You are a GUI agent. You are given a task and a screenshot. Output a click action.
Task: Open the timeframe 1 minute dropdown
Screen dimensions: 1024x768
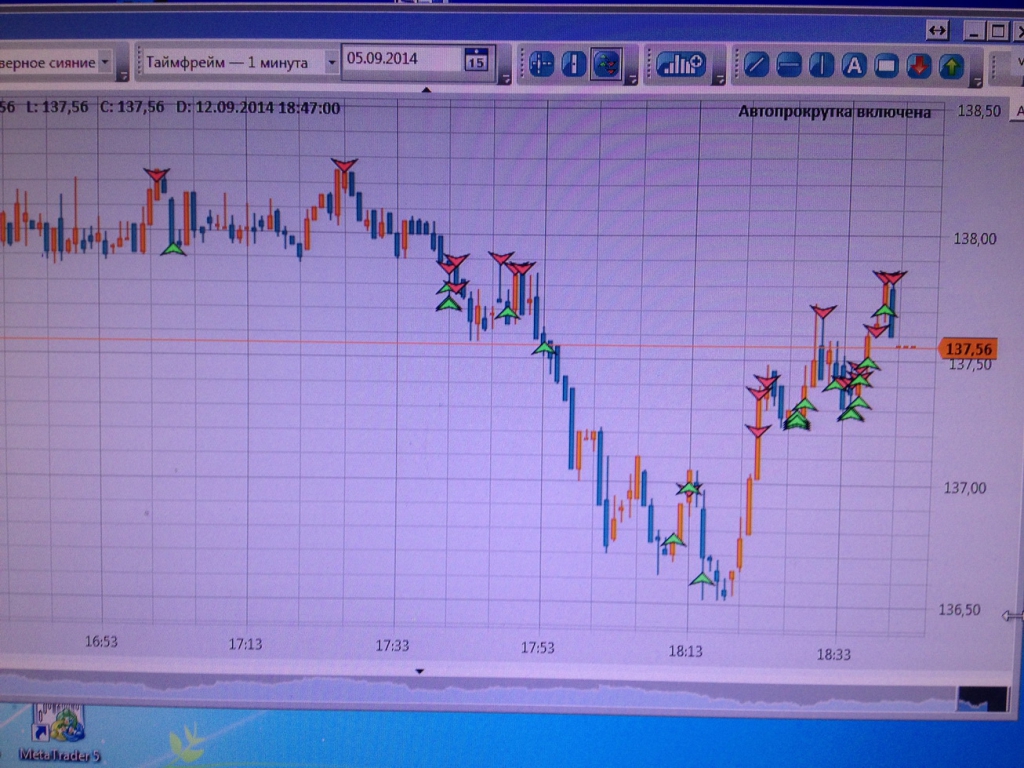tap(331, 62)
